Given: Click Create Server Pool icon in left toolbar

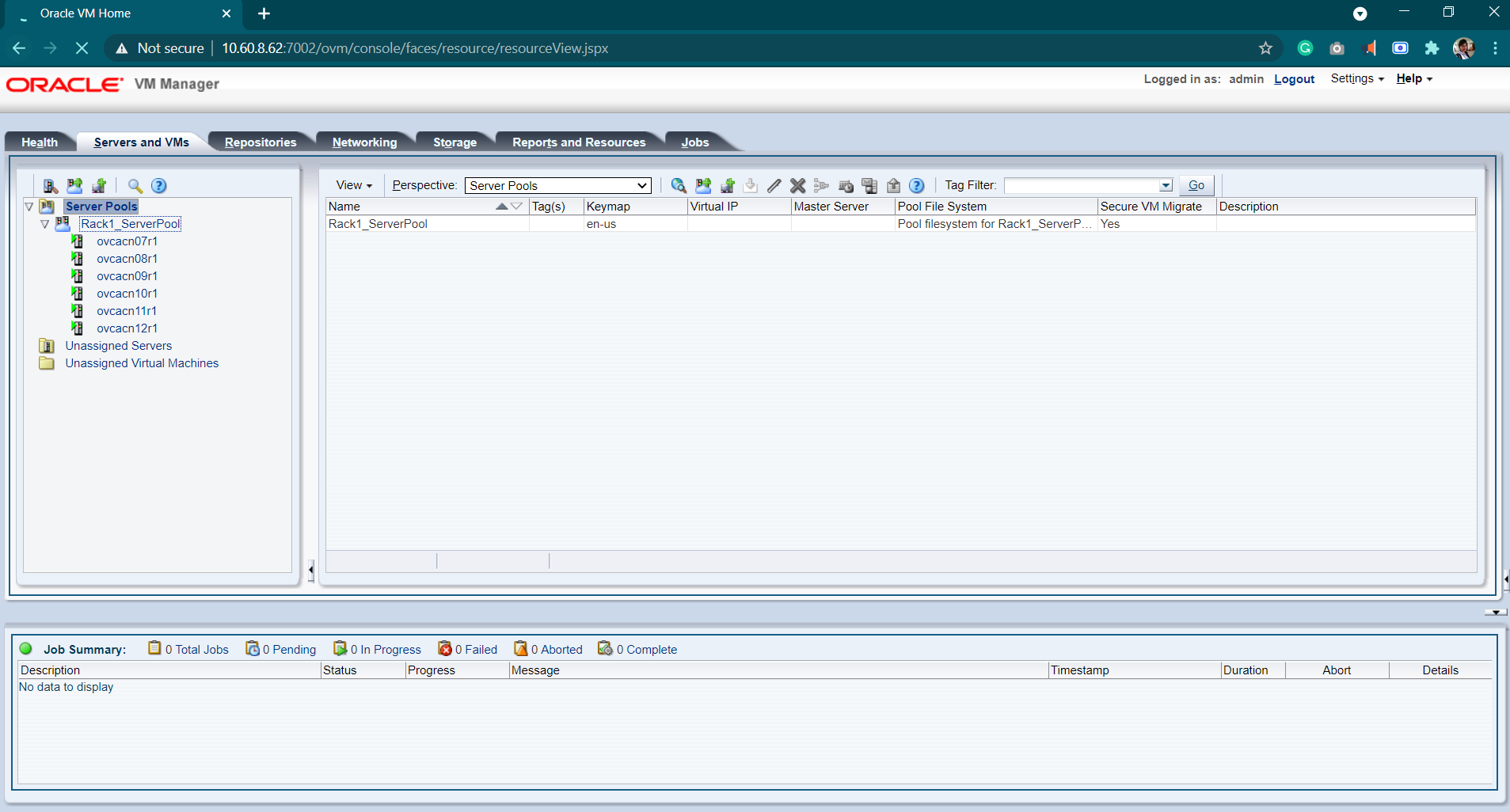Looking at the screenshot, I should (74, 186).
